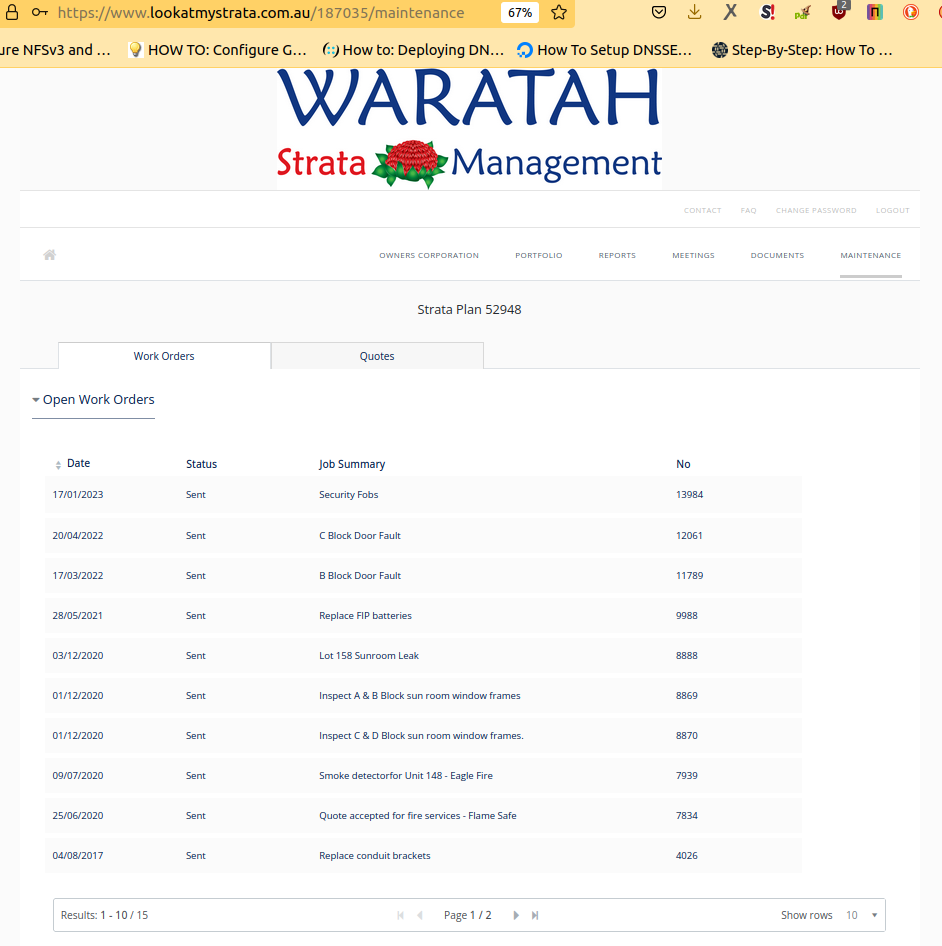Viewport: 942px width, 946px height.
Task: Click the PDF extension icon
Action: pyautogui.click(x=803, y=12)
